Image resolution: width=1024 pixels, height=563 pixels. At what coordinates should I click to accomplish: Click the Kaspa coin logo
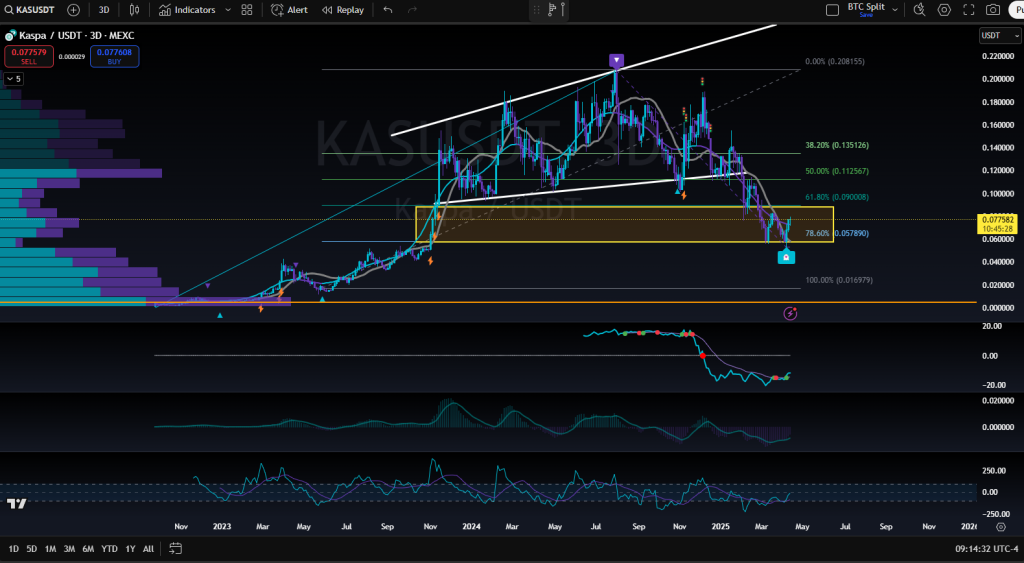pyautogui.click(x=10, y=35)
